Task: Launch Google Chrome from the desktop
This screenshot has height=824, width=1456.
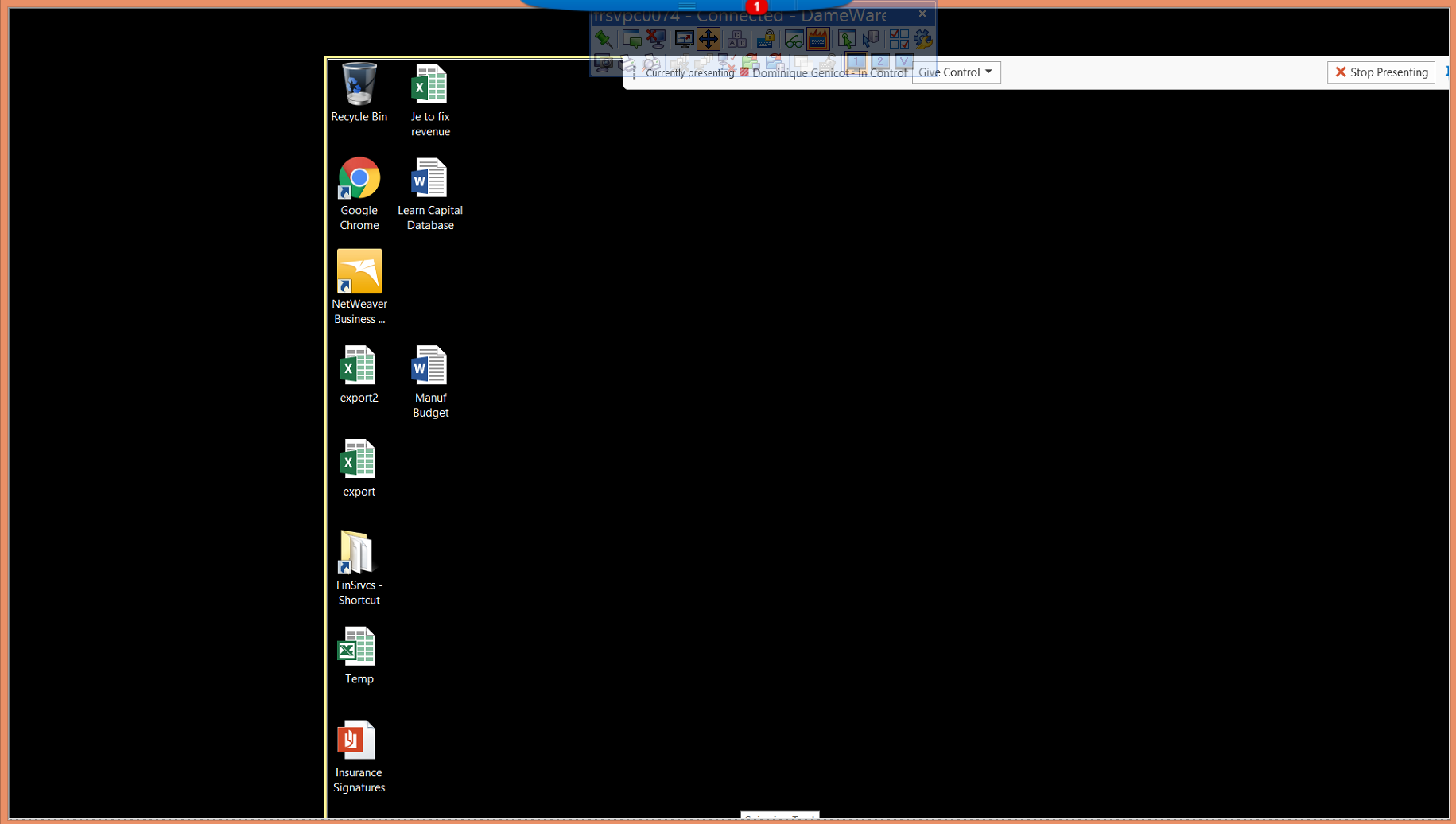Action: pyautogui.click(x=359, y=178)
